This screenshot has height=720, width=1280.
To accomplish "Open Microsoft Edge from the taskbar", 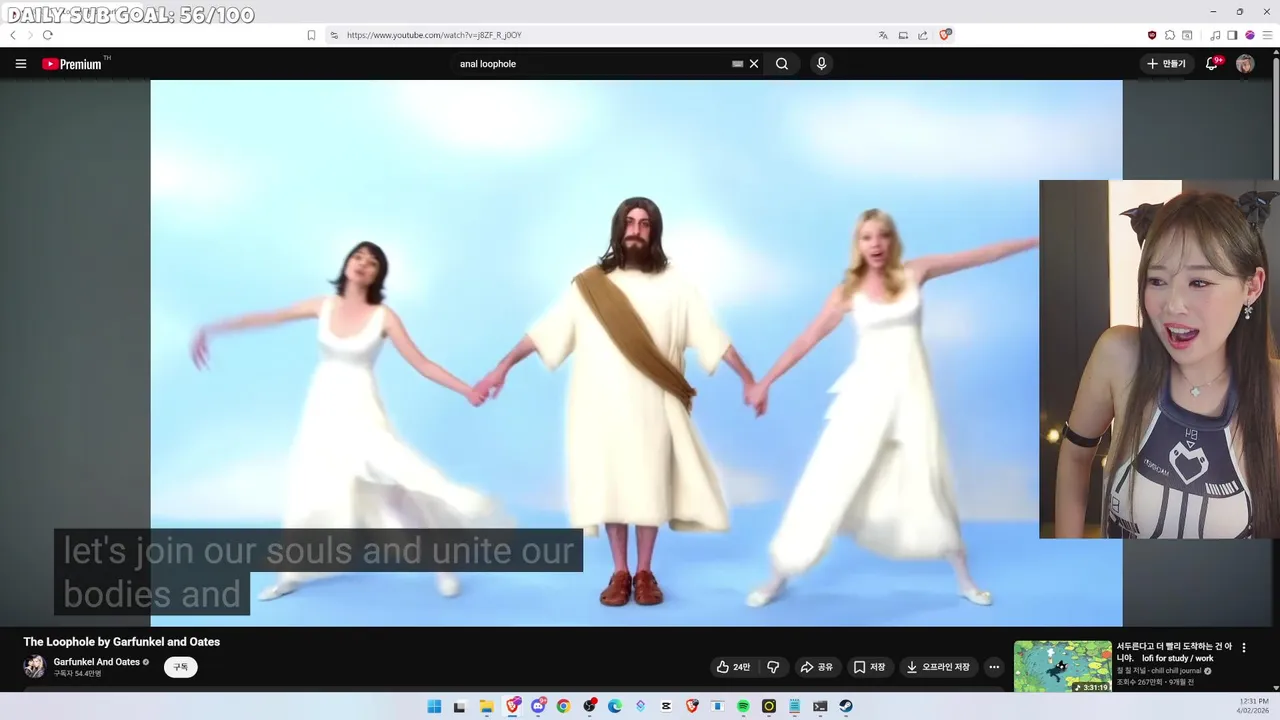I will (x=615, y=706).
